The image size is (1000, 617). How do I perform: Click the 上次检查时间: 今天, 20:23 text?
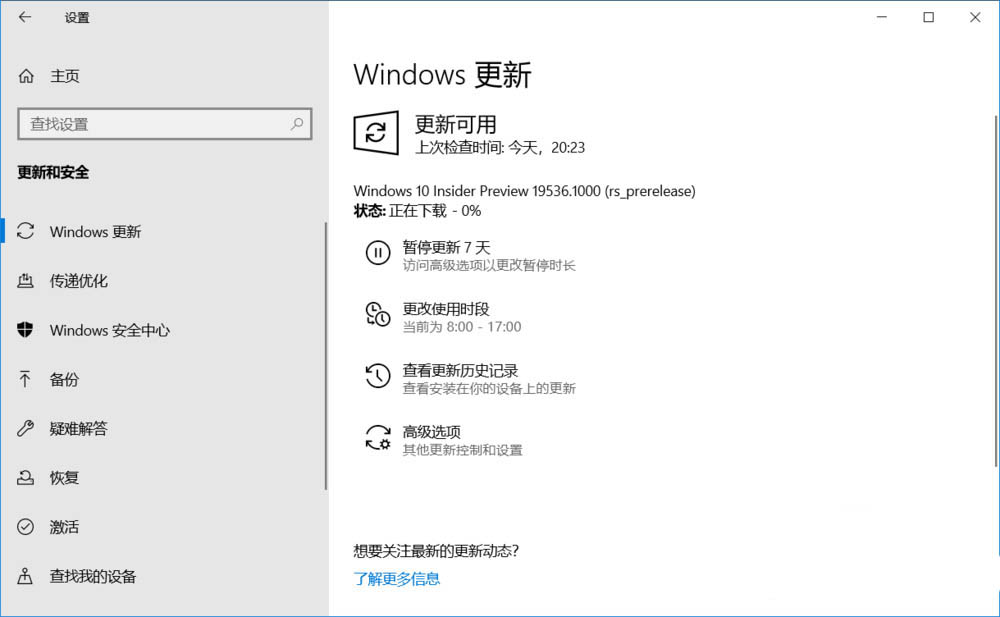coord(500,147)
